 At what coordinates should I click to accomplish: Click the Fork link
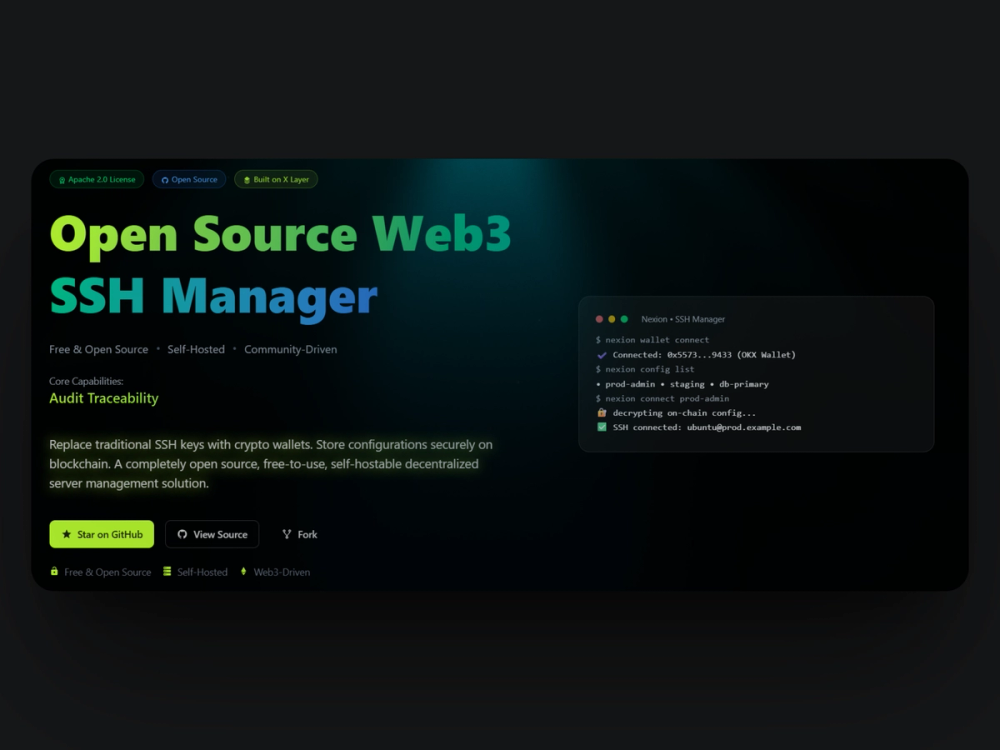point(300,534)
